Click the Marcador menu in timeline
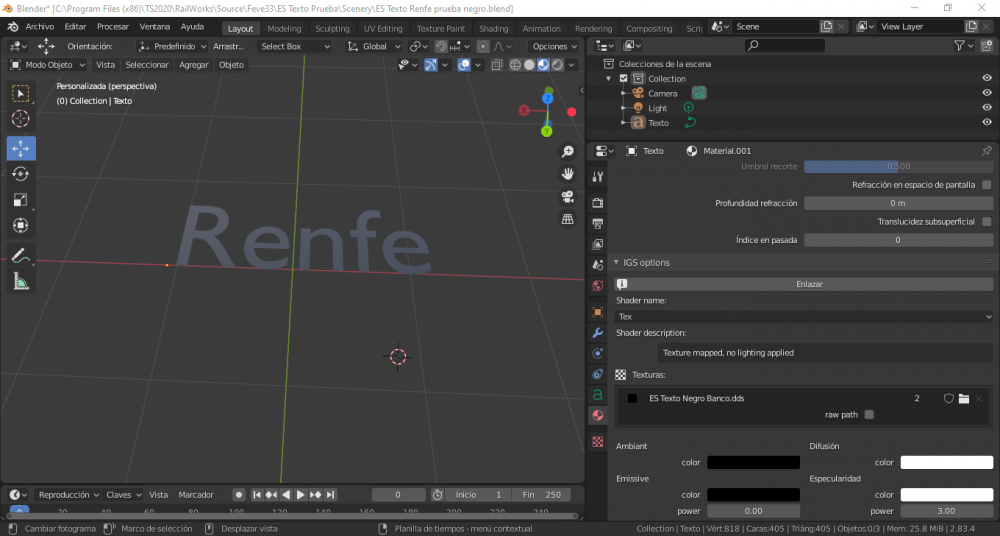The width and height of the screenshot is (1000, 536). pyautogui.click(x=196, y=495)
